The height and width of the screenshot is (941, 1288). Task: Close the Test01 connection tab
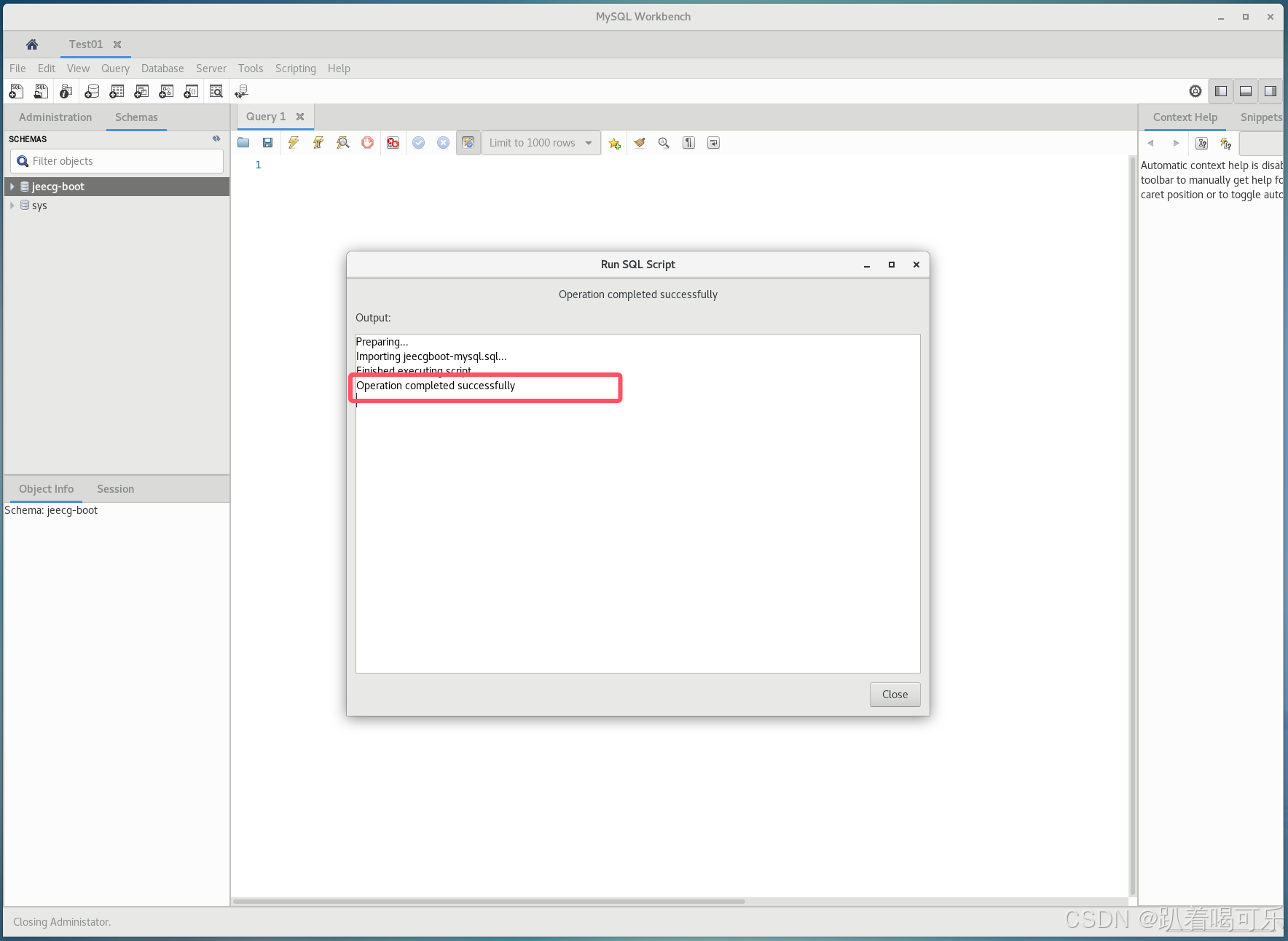[117, 44]
